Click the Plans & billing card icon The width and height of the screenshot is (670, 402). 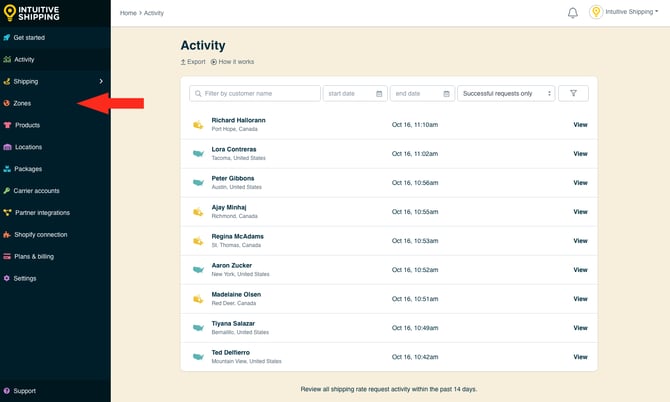click(7, 256)
